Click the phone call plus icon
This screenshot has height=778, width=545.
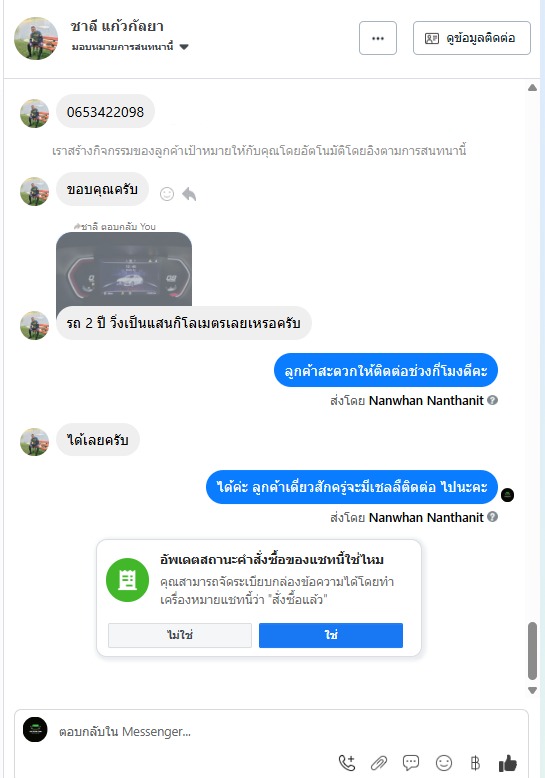(346, 763)
